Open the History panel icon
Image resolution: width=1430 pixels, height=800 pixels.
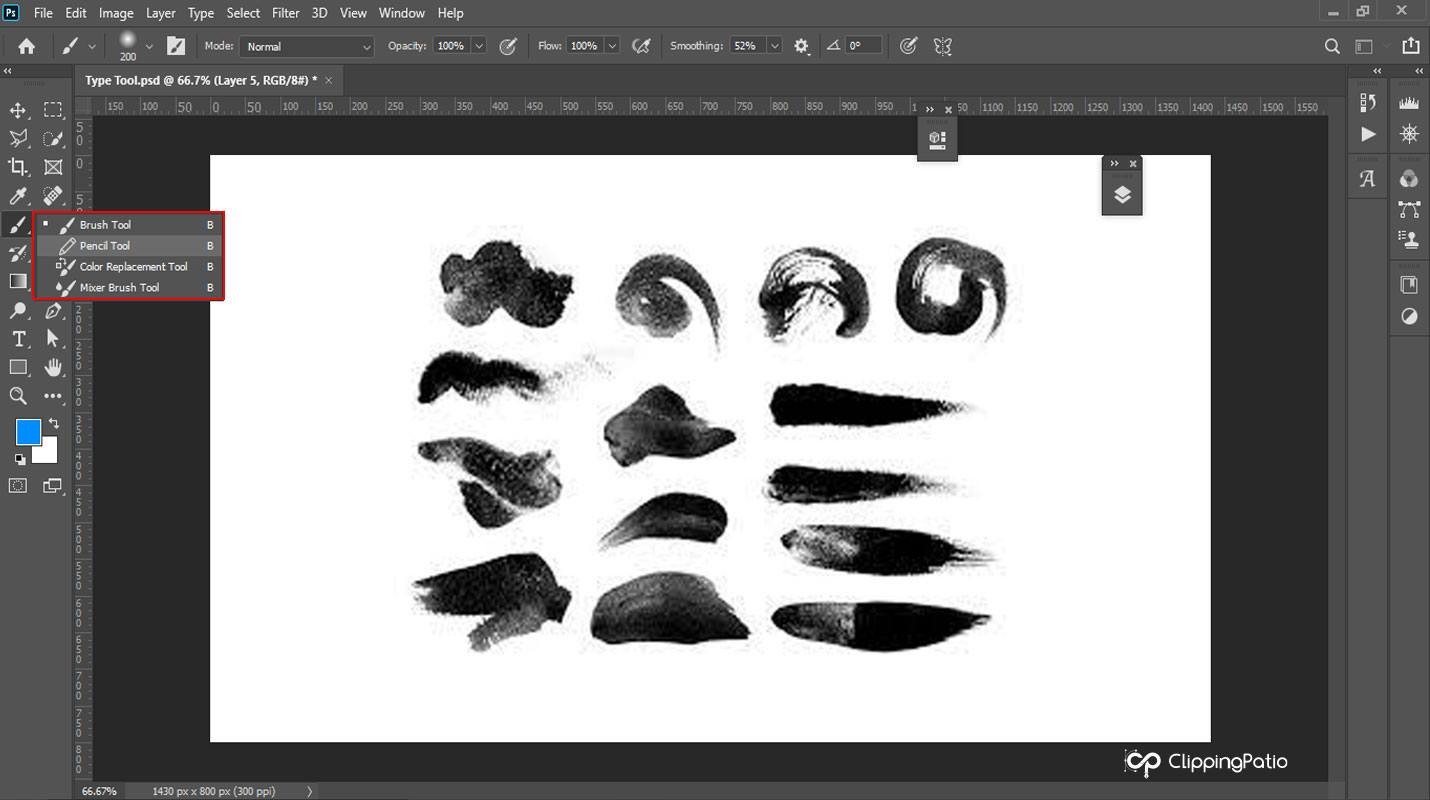click(1368, 103)
